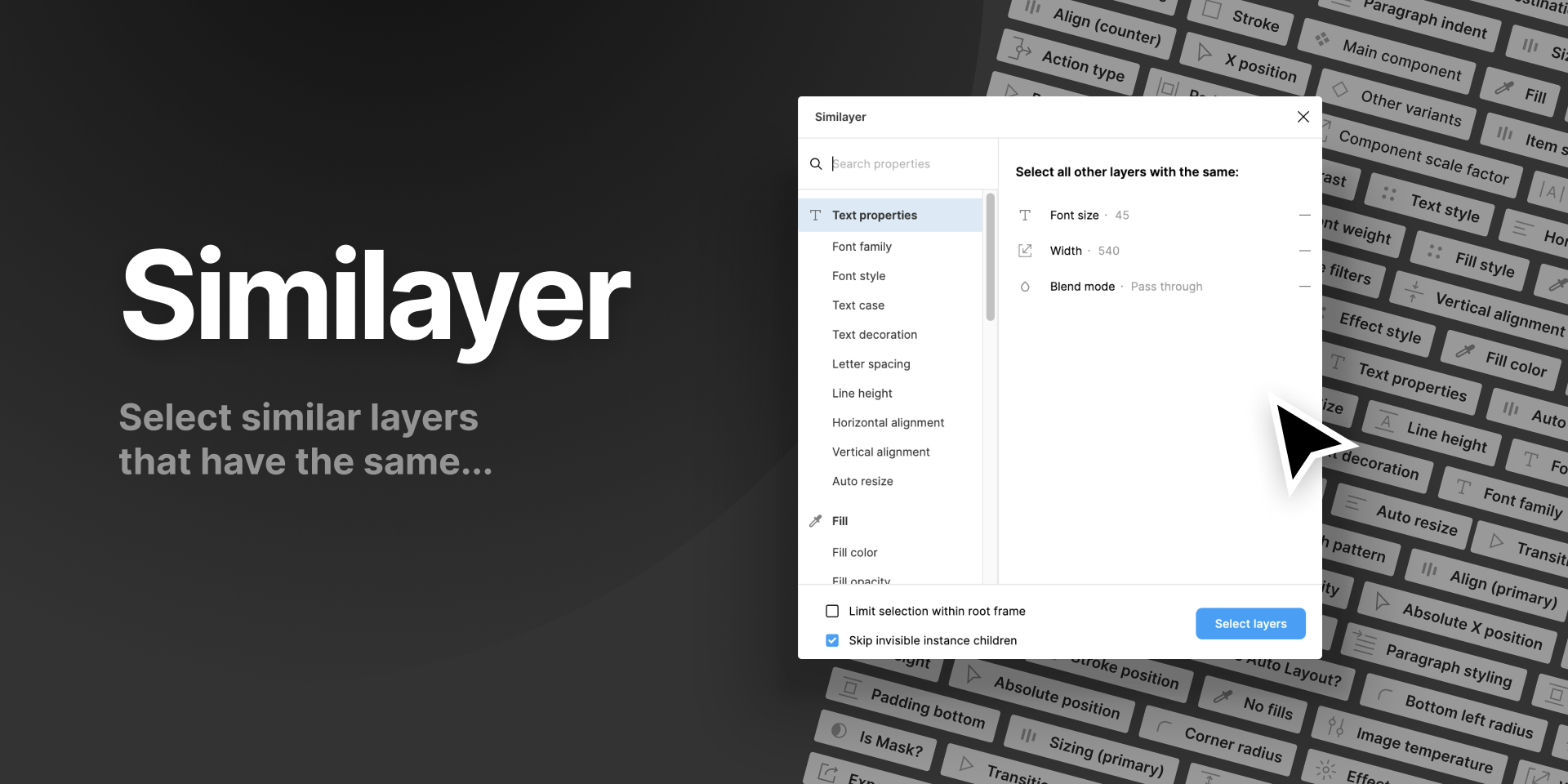Enable Limit selection within root frame
Viewport: 1568px width, 784px height.
point(832,611)
